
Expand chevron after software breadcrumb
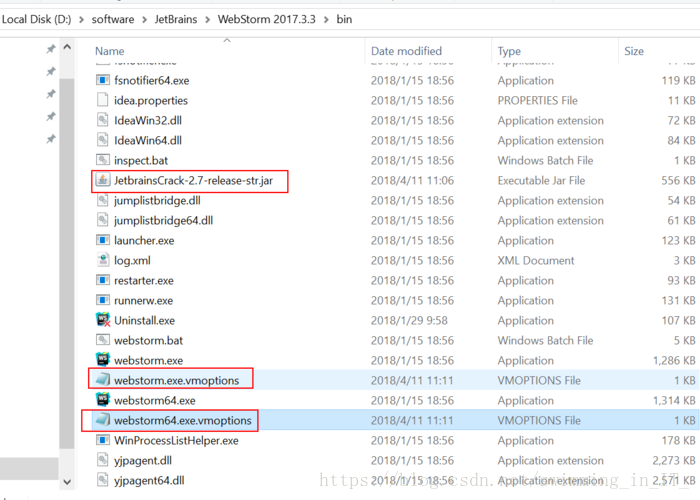tap(145, 20)
